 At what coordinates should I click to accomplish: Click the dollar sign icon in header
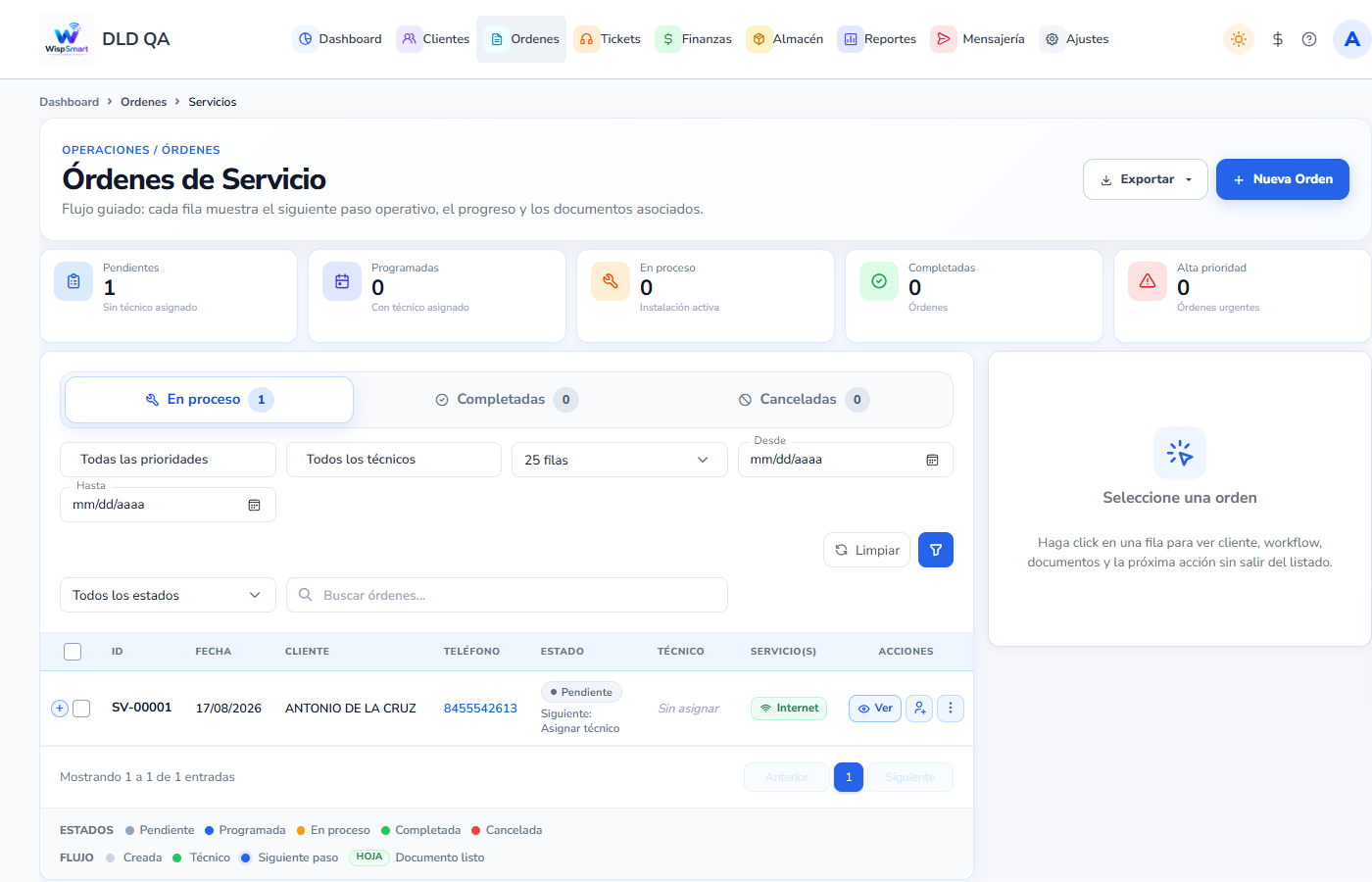click(1278, 39)
